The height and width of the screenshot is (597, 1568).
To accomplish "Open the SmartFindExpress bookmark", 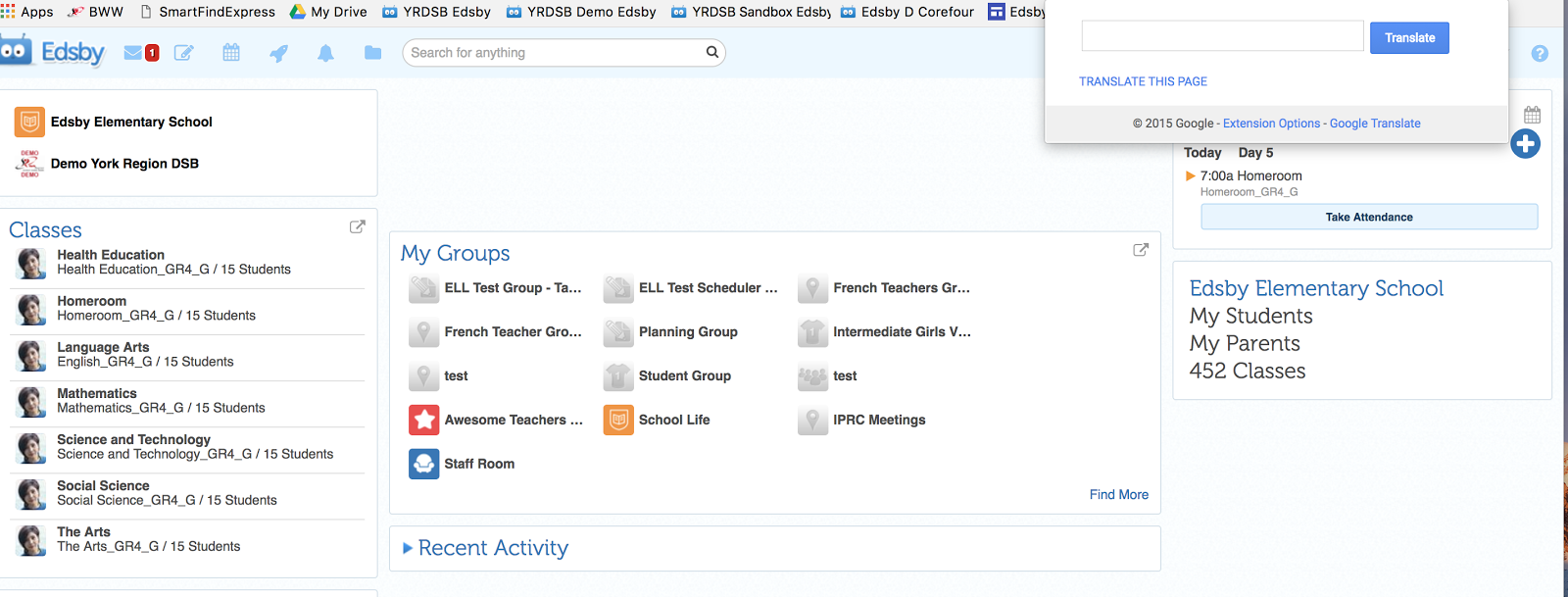I will click(x=208, y=12).
